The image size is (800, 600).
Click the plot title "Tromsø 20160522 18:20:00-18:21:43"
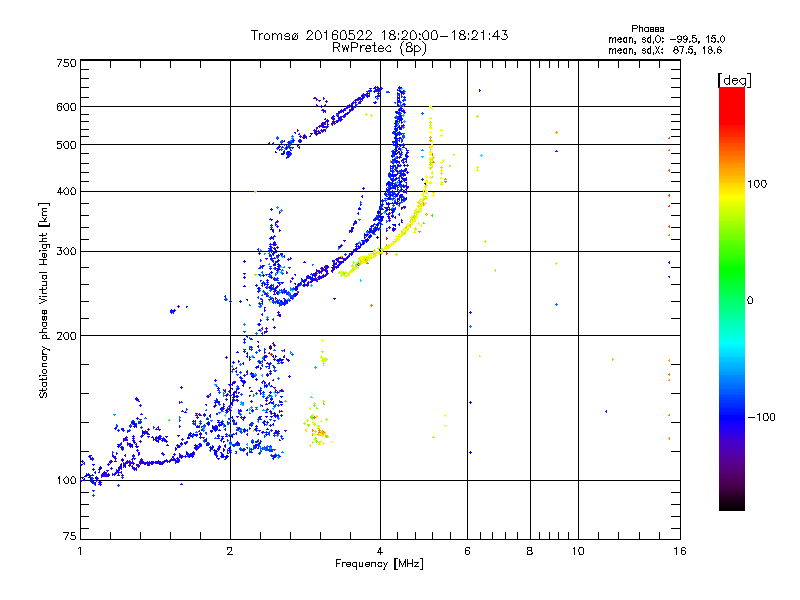coord(379,35)
